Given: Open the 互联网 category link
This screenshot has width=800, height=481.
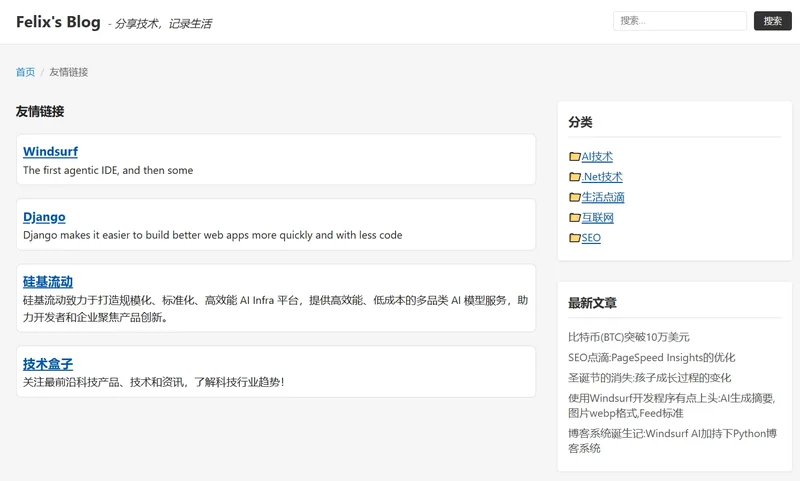Looking at the screenshot, I should [597, 217].
